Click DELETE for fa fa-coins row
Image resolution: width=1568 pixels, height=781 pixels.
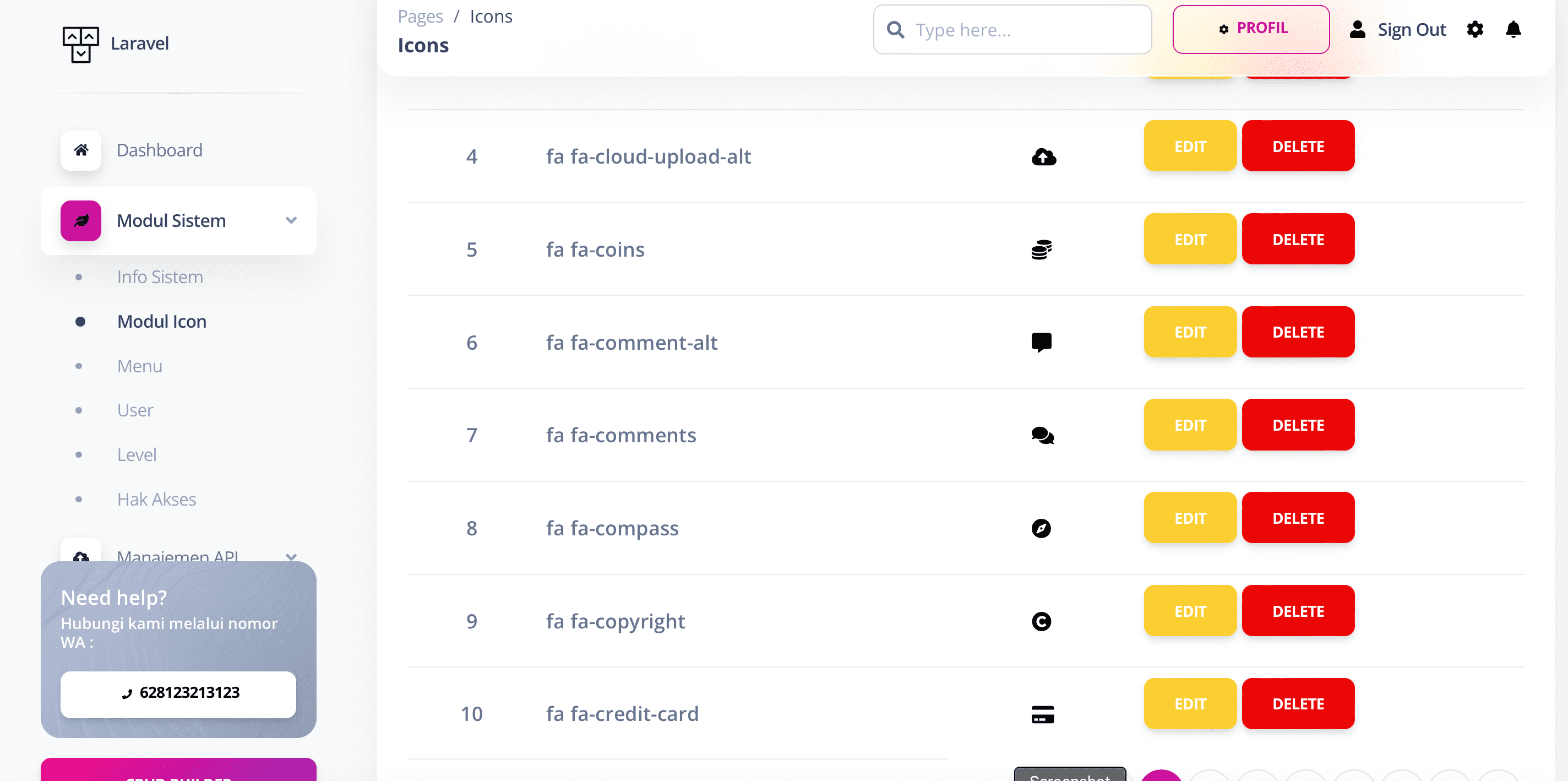pos(1298,239)
